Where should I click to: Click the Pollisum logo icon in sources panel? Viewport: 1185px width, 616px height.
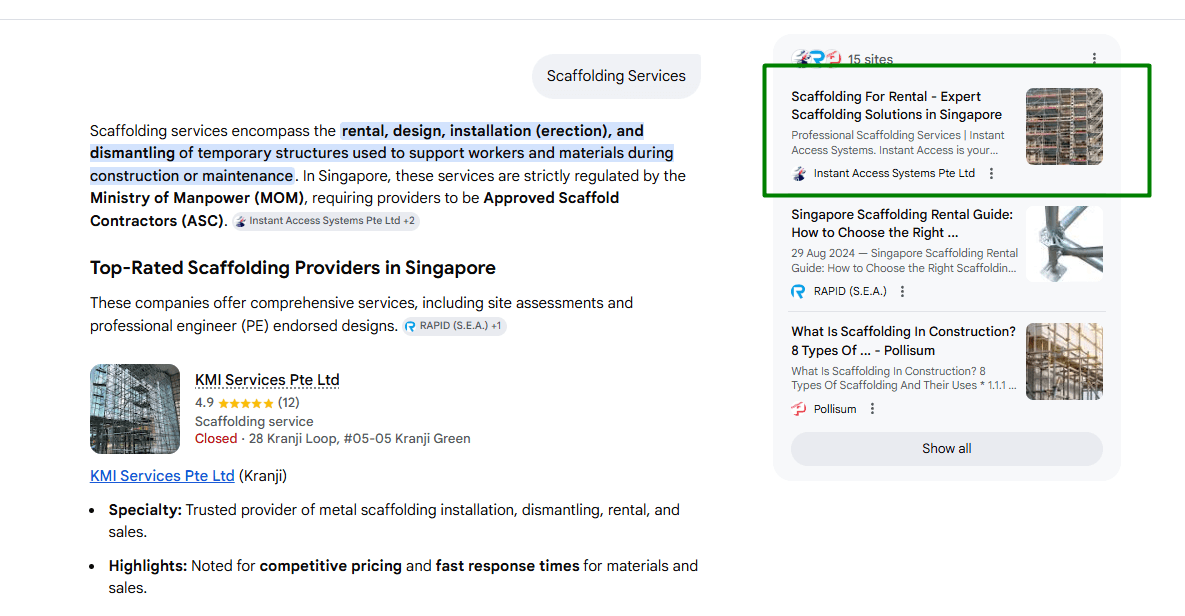[799, 409]
